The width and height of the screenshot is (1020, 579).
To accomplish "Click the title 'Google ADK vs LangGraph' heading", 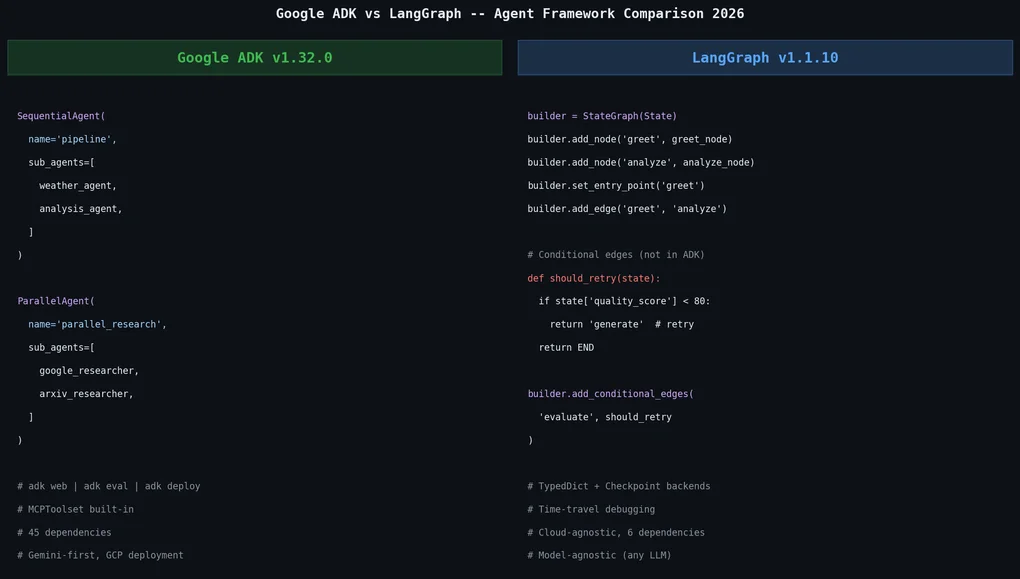I will coord(510,14).
